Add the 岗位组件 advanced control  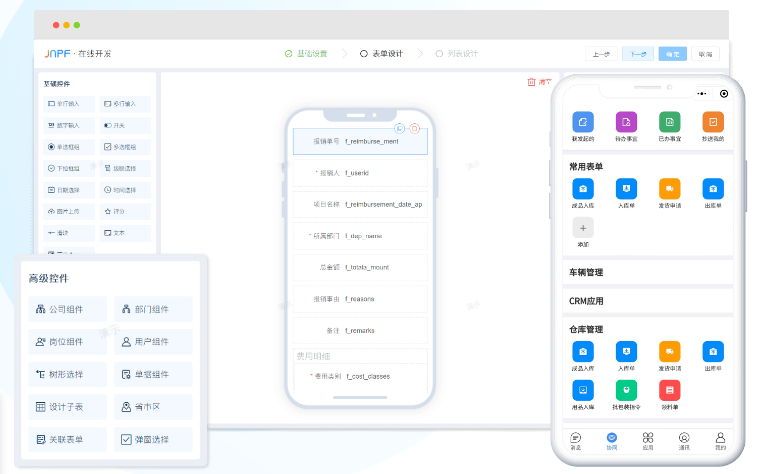tap(68, 342)
